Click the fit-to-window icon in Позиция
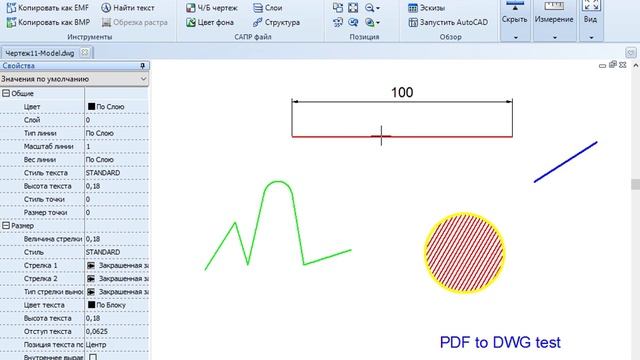 353,8
